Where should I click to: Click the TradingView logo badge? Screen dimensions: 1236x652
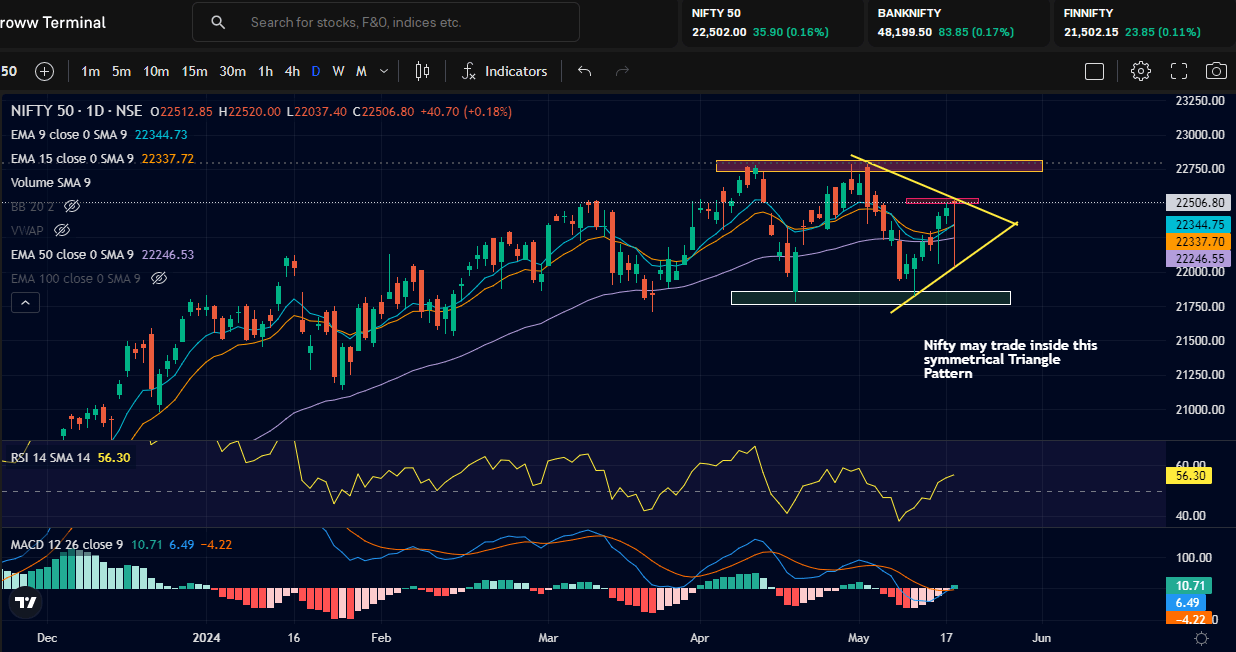pyautogui.click(x=26, y=602)
